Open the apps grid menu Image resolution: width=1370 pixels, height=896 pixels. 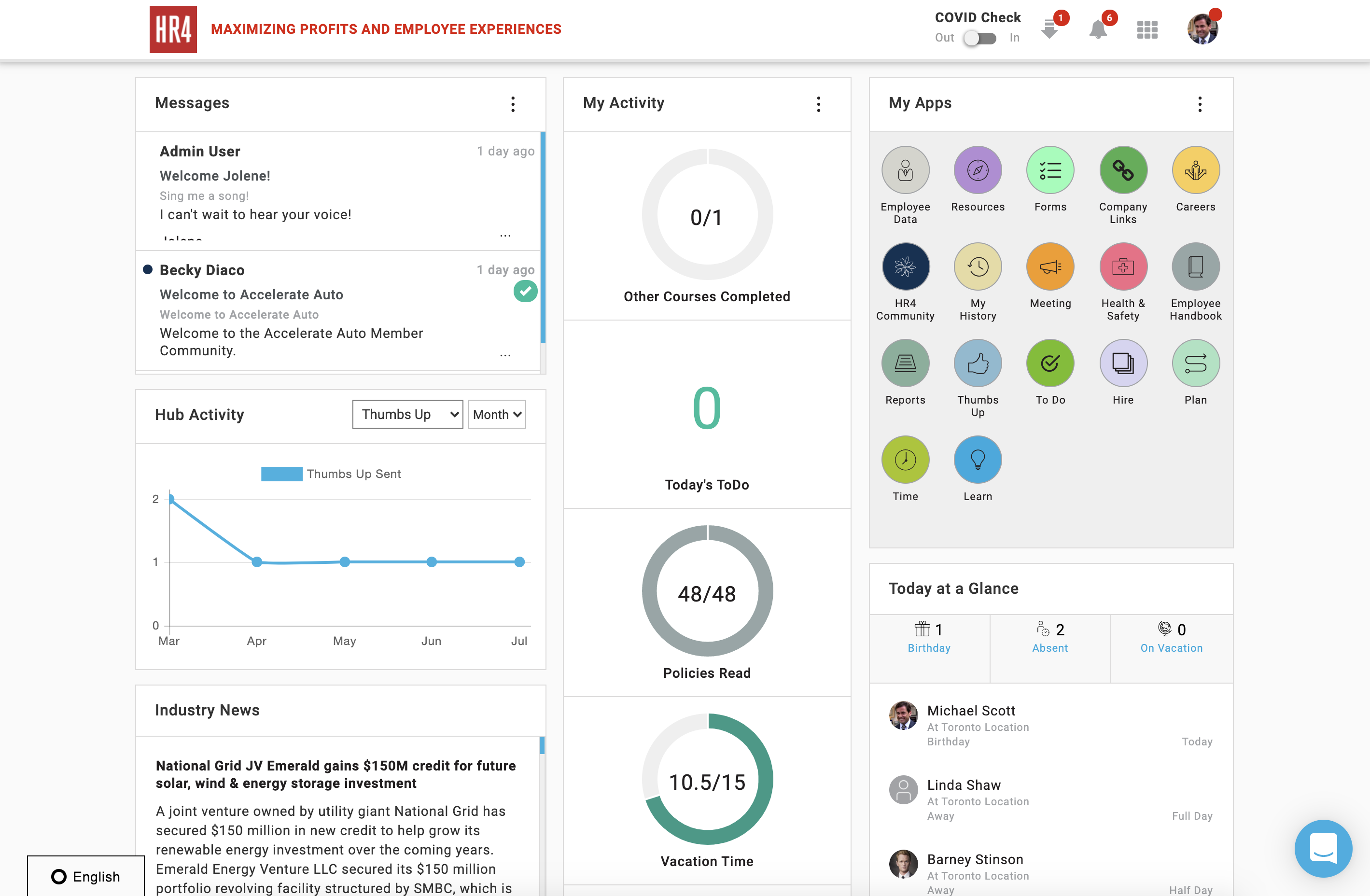pyautogui.click(x=1146, y=30)
